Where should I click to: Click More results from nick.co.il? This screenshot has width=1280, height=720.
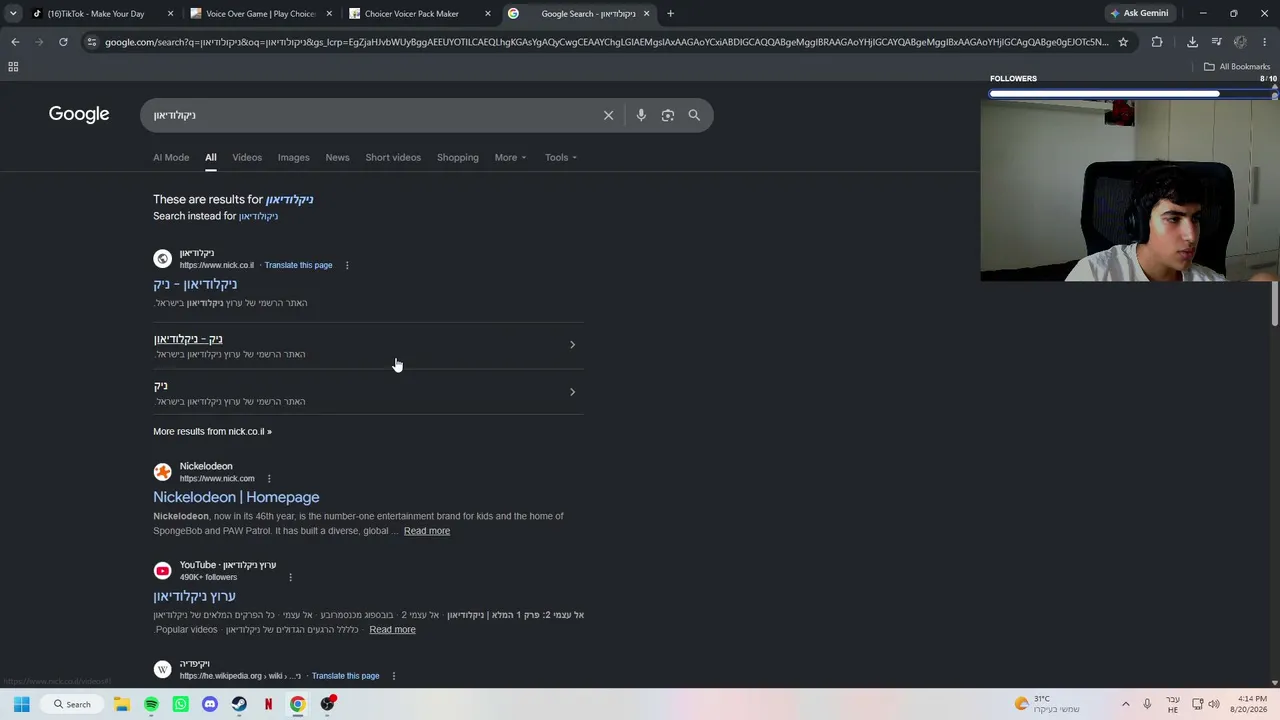pos(212,431)
